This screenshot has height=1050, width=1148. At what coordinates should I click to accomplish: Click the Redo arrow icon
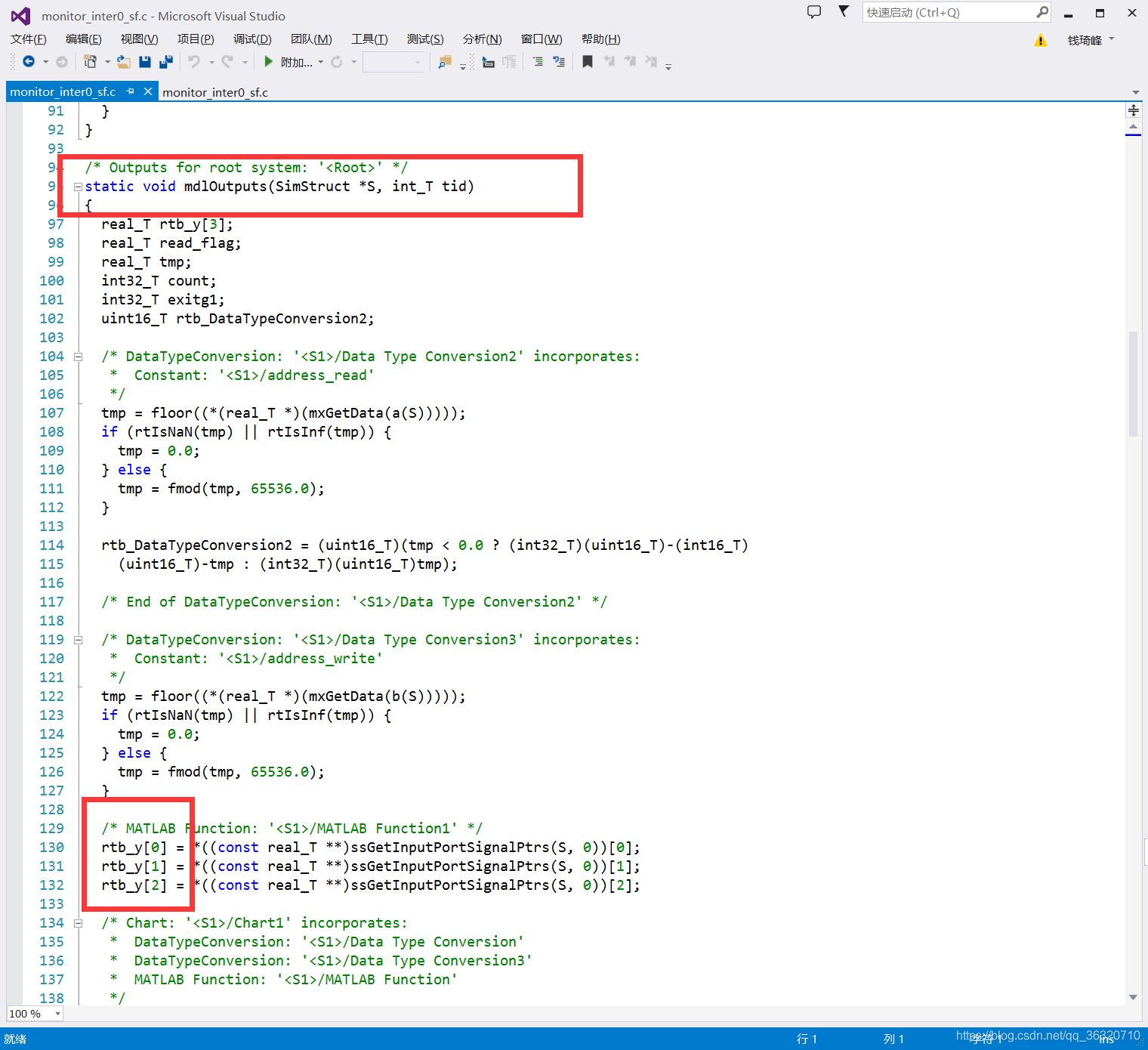click(x=227, y=62)
